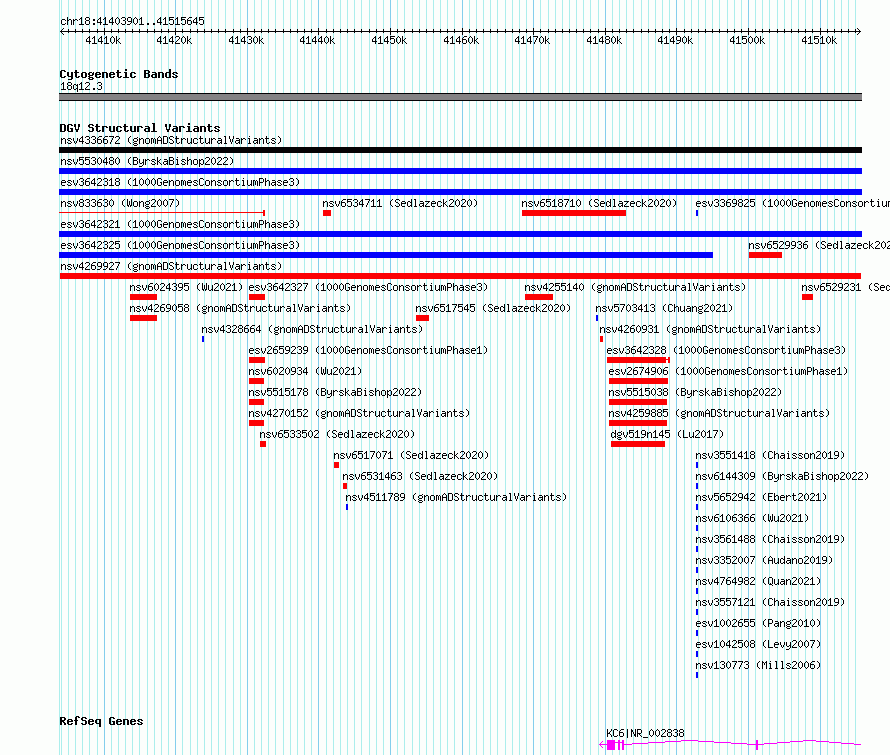Open nsv6517071 (Sedlazeck2020) label
Viewport: 890px width, 755px height.
[x=411, y=455]
